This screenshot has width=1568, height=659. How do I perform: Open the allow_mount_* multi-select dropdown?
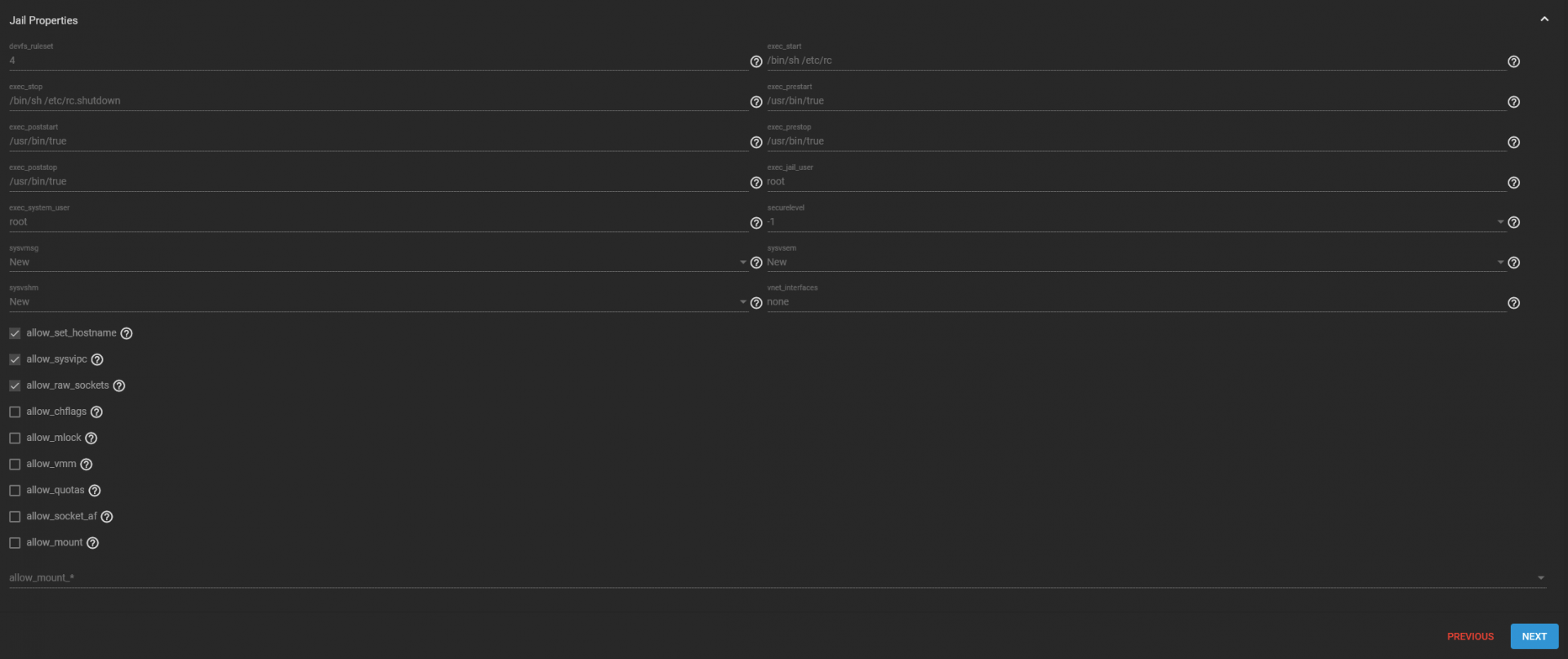click(777, 577)
